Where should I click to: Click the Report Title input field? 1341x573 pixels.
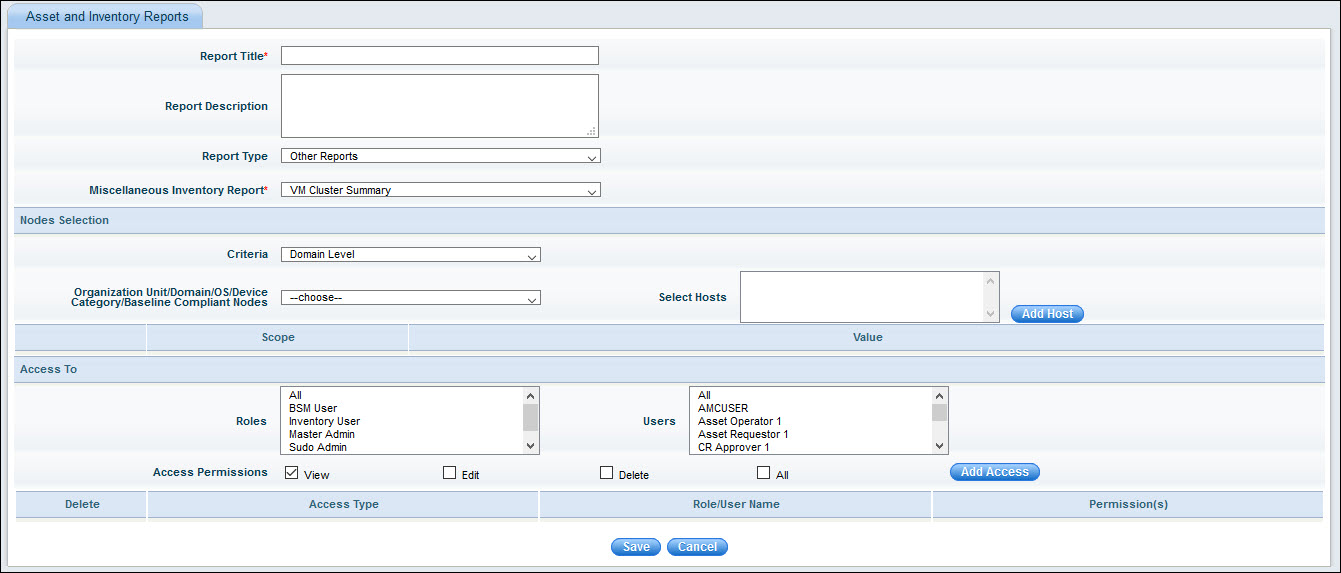click(440, 56)
